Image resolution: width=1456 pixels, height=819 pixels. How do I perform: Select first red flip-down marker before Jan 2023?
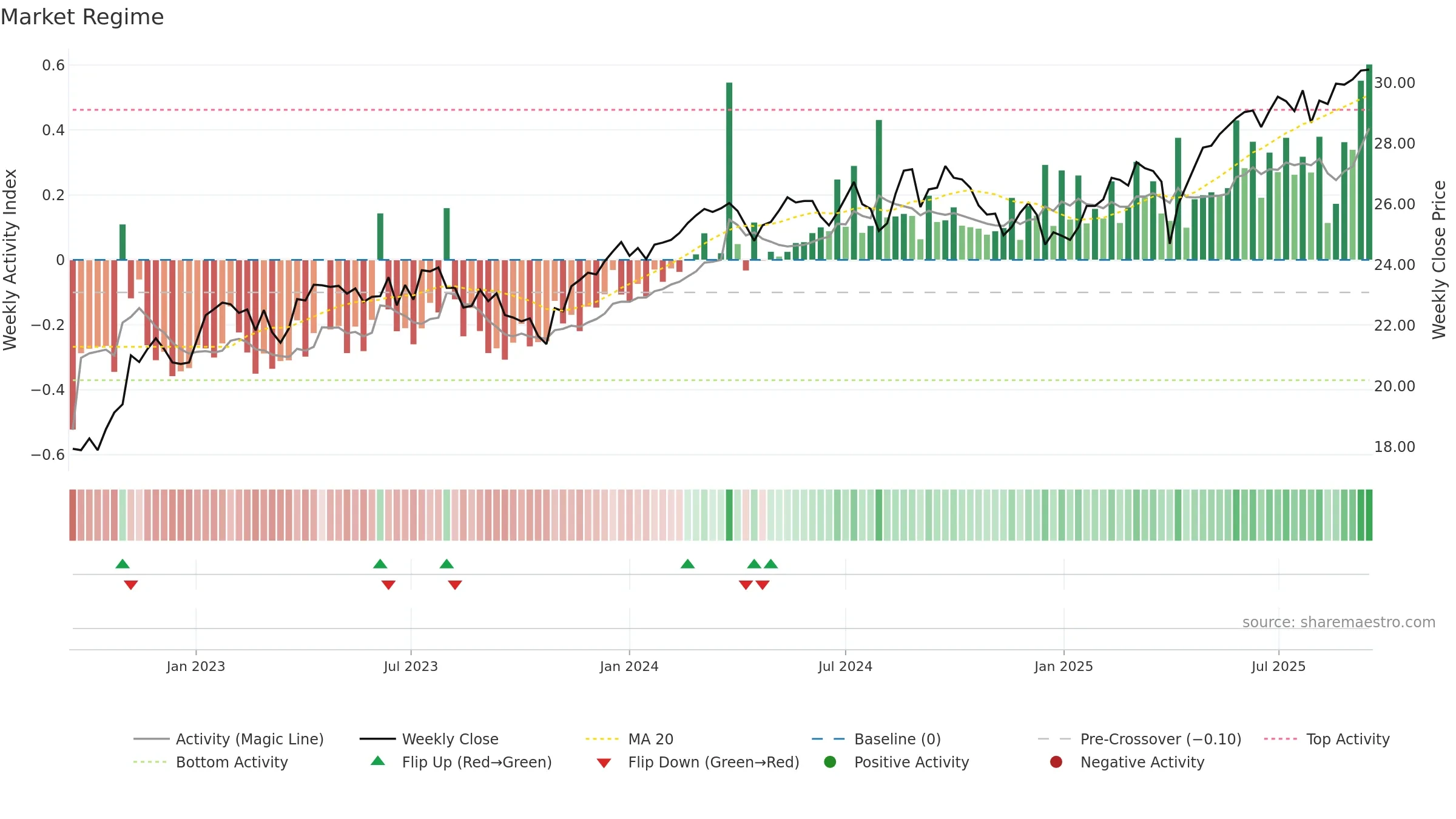coord(131,585)
